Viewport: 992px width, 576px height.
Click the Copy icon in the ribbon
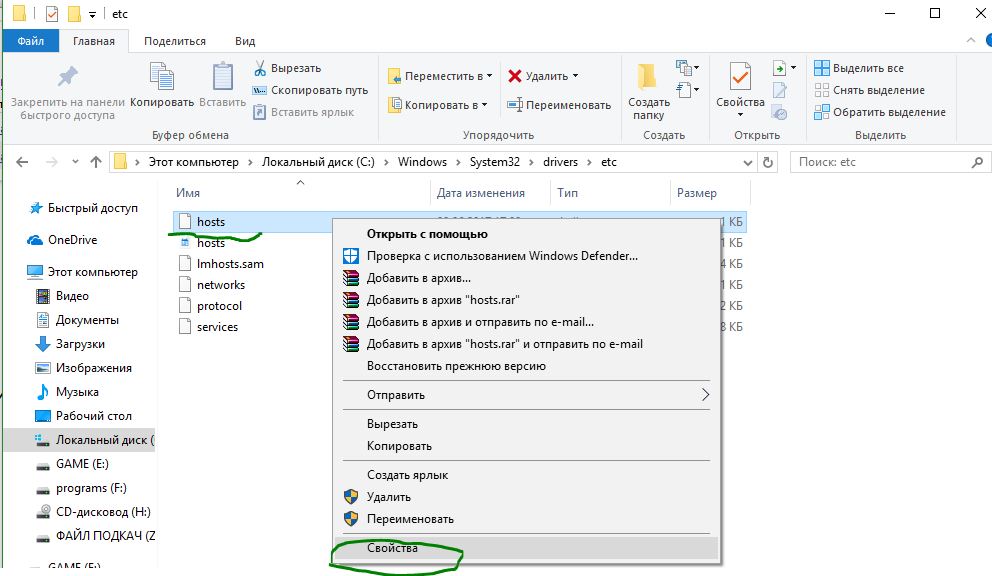[x=161, y=79]
